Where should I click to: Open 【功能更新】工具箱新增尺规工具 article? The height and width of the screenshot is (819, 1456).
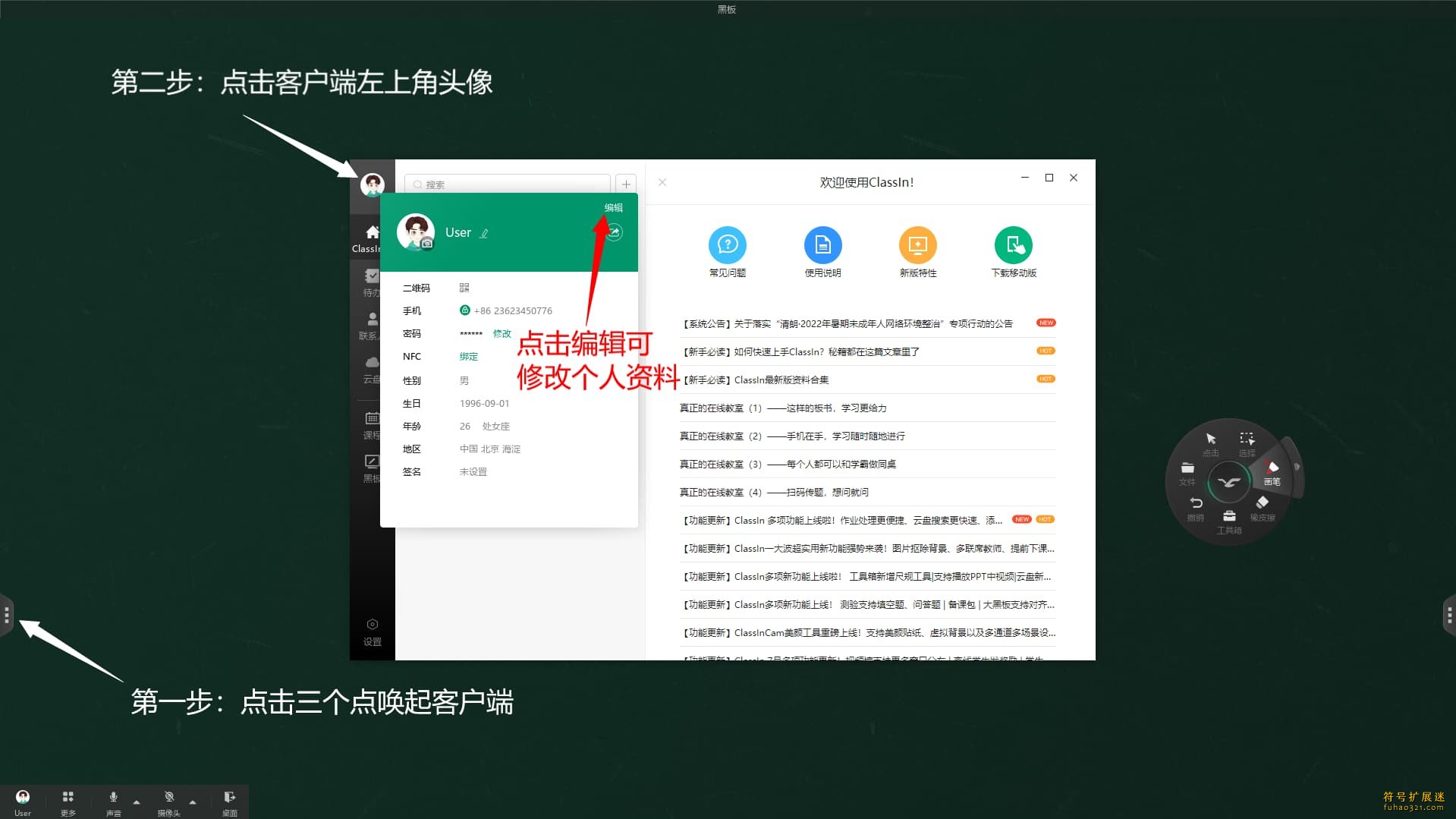(x=866, y=576)
